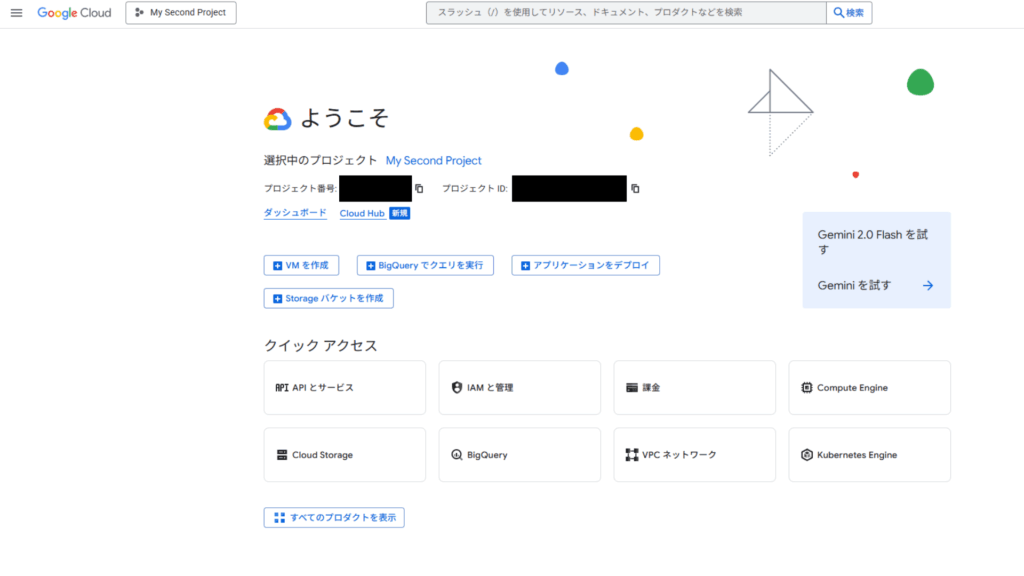1024x576 pixels.
Task: Click Storage バケットを作成 button
Action: (328, 298)
